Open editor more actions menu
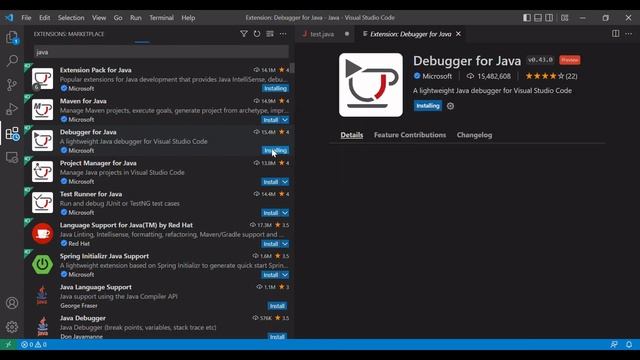This screenshot has height=360, width=640. [x=629, y=33]
